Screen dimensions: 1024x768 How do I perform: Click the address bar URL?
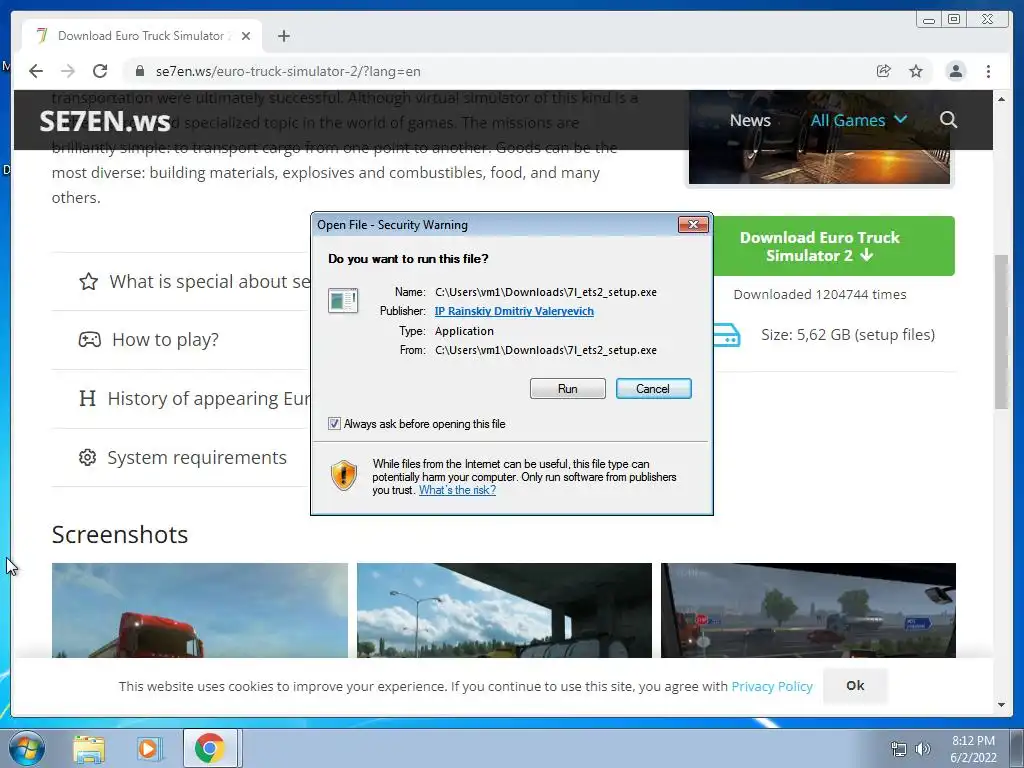pos(288,71)
